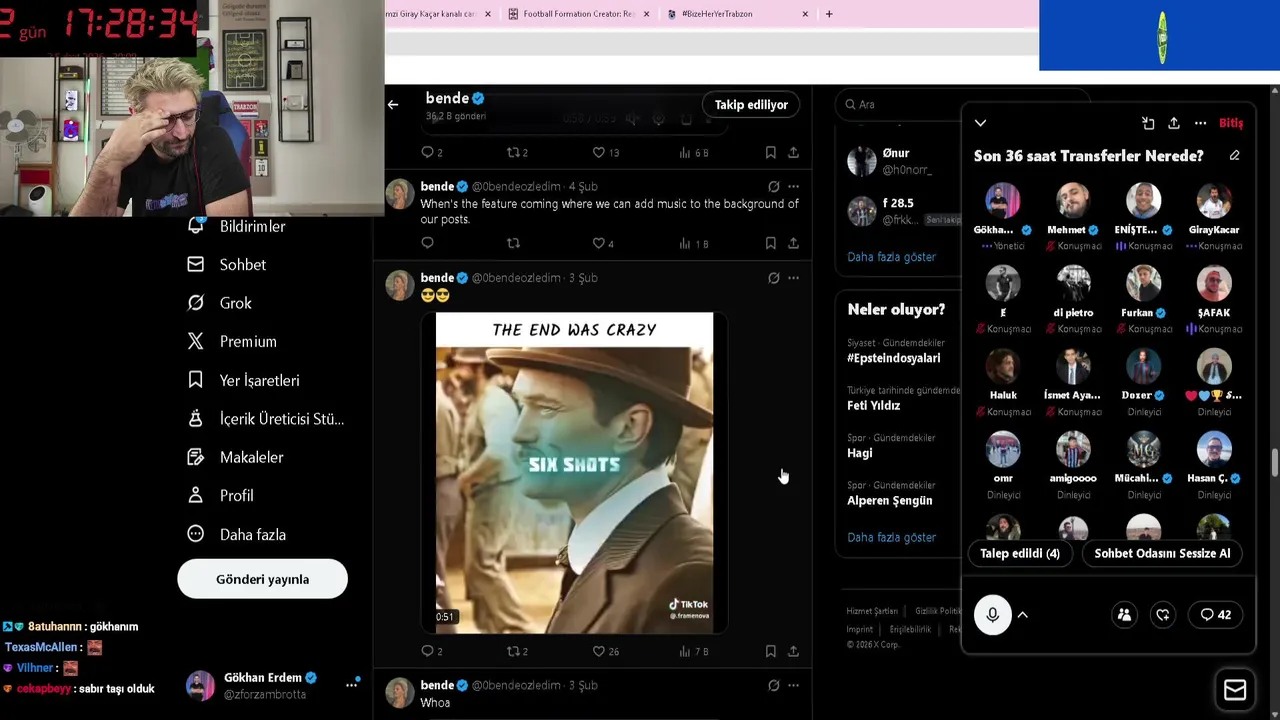The width and height of the screenshot is (1280, 720).
Task: View analytics of the 6 B views post
Action: (x=693, y=152)
